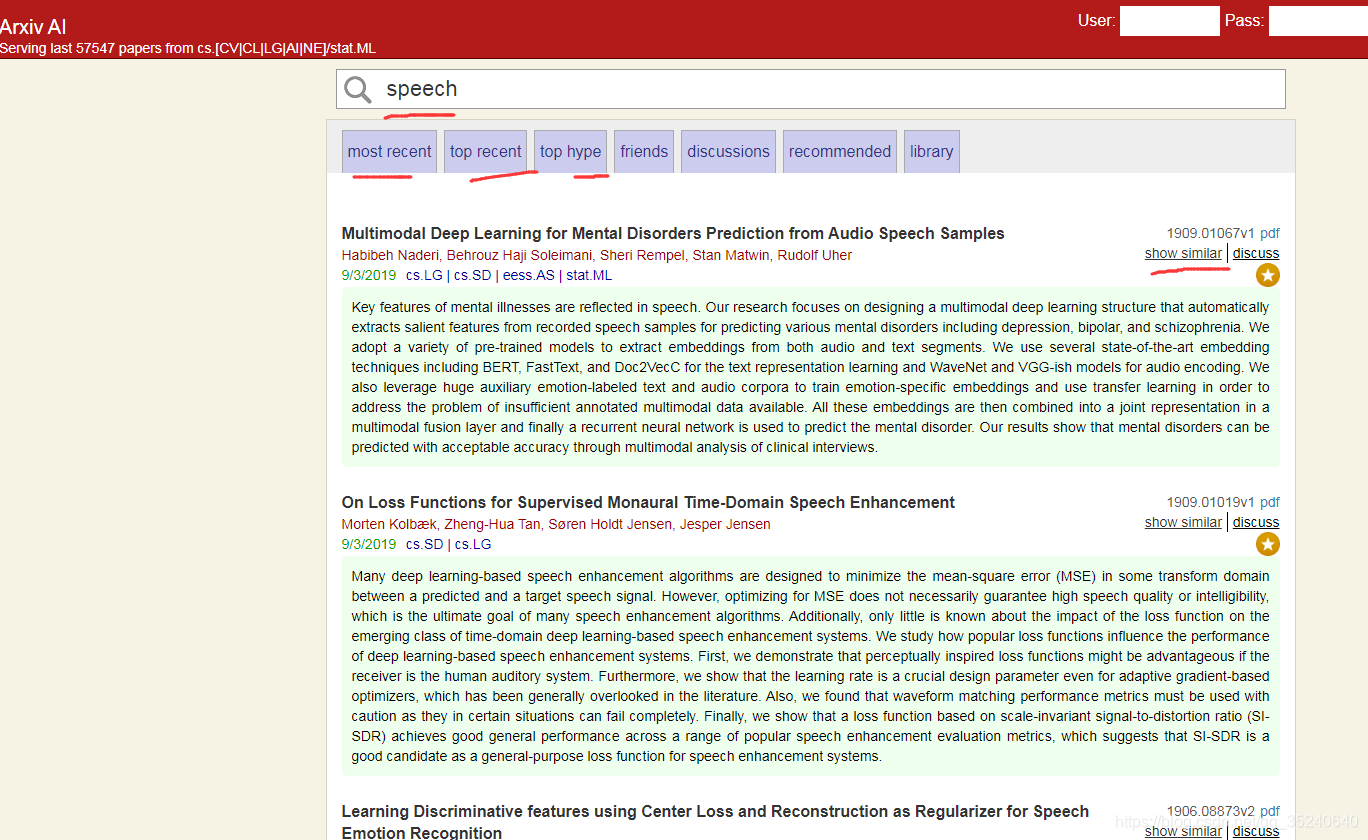This screenshot has width=1368, height=840.
Task: Open pdf link for paper 1906.08873v2
Action: (x=1270, y=811)
